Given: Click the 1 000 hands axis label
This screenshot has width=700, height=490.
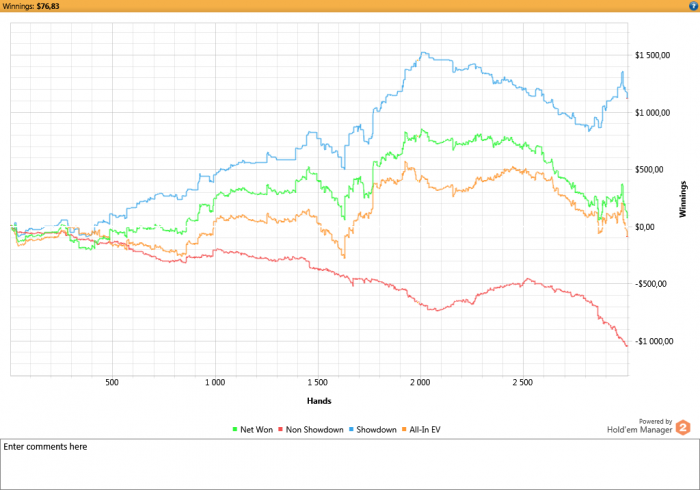Looking at the screenshot, I should pyautogui.click(x=215, y=382).
